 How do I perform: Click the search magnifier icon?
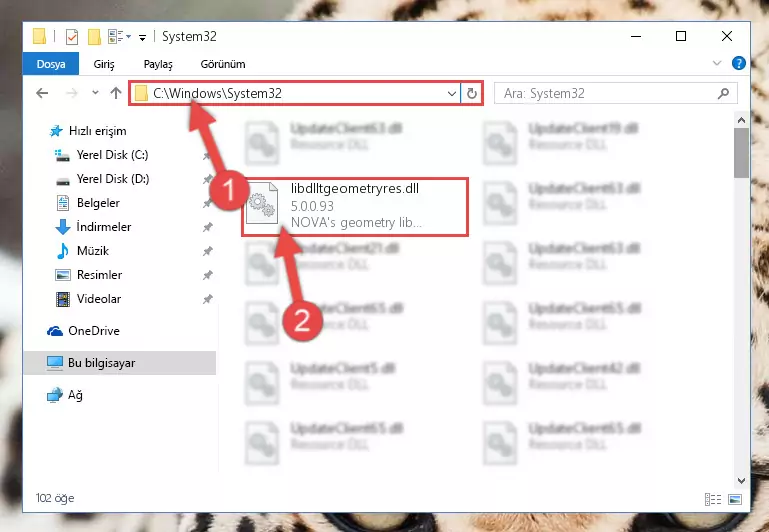[723, 94]
